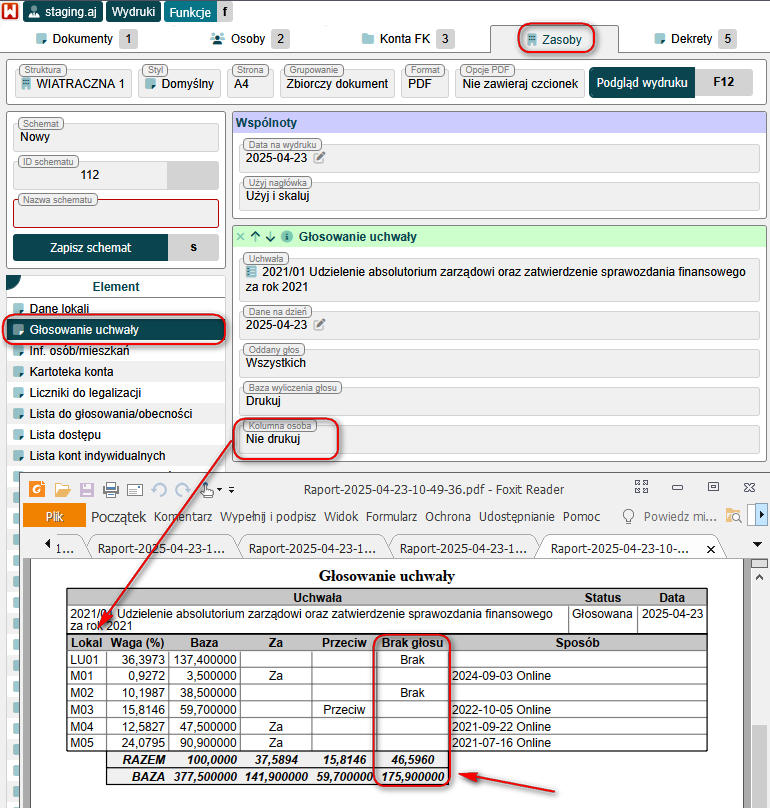Screen dimensions: 770x808
Task: Open Opcje PDF Nie zawieraj czcionek
Action: coord(520,83)
